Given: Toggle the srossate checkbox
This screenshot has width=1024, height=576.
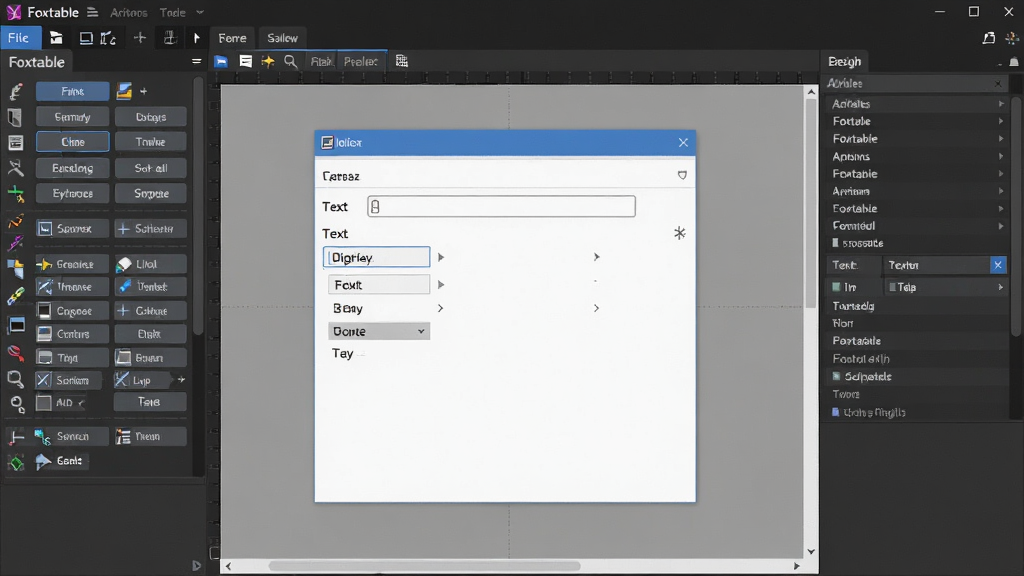Looking at the screenshot, I should coord(835,243).
